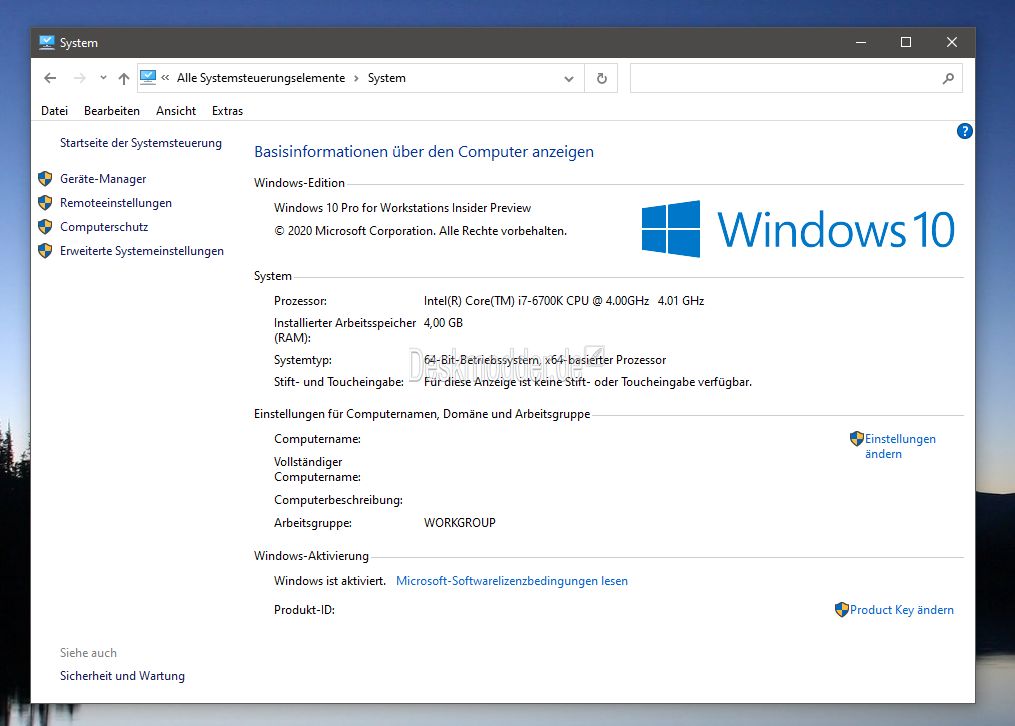Select the WORKGROUP value
1015x726 pixels.
[x=460, y=522]
